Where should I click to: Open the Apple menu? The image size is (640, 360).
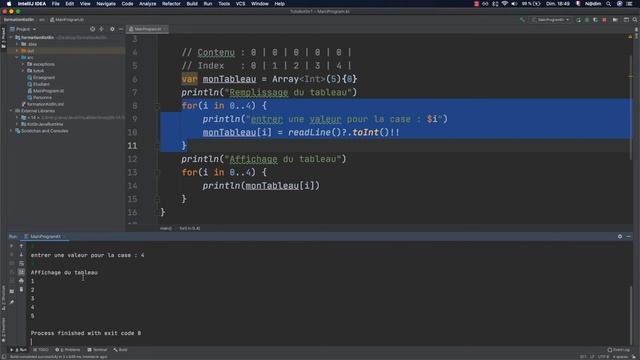pos(9,4)
